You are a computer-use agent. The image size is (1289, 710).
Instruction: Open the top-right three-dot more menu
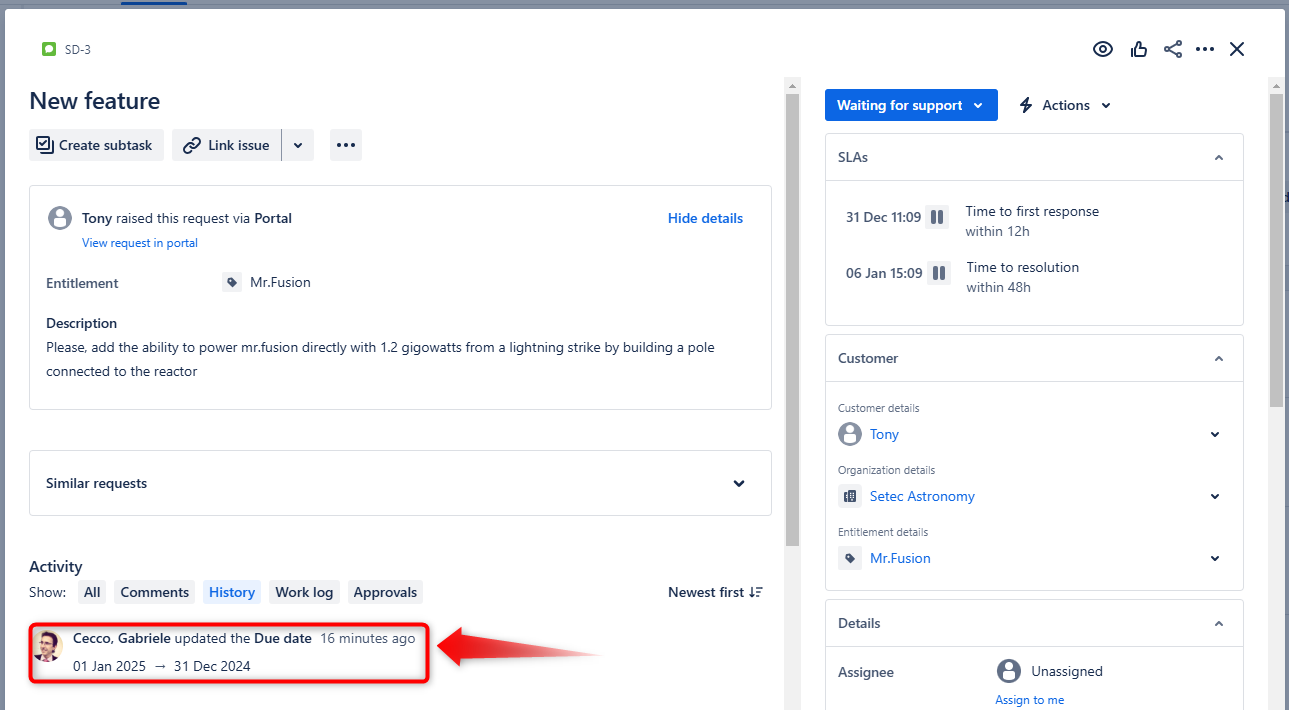(x=1205, y=49)
